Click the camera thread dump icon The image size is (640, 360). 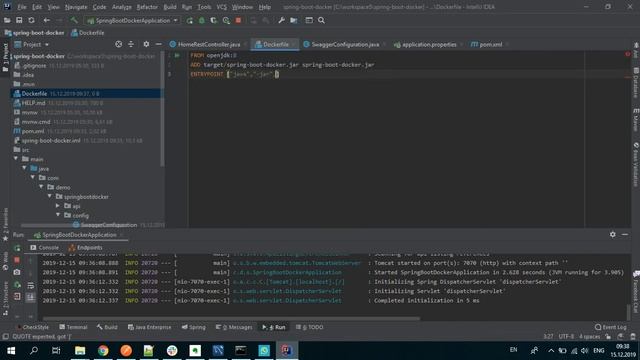(x=17, y=272)
